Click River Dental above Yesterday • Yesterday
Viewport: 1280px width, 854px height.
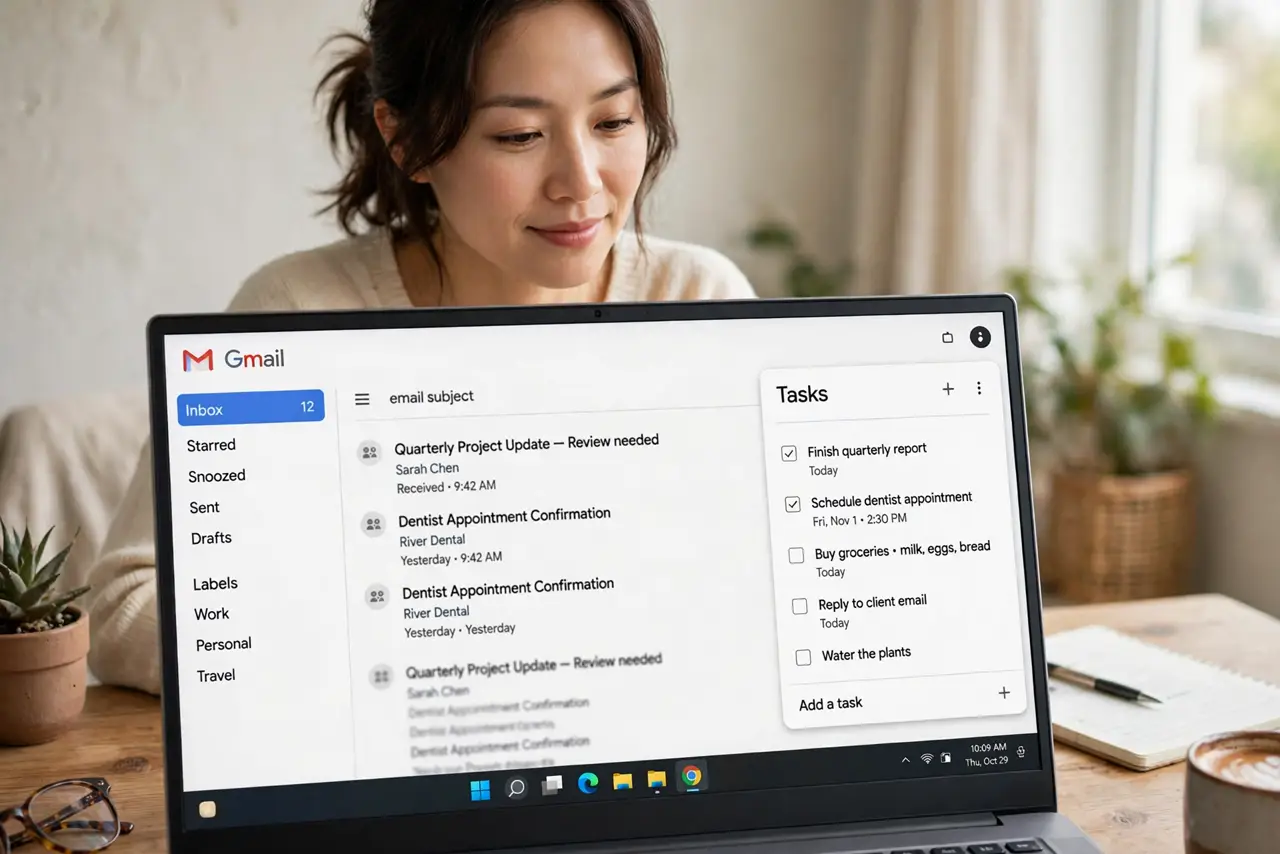436,612
